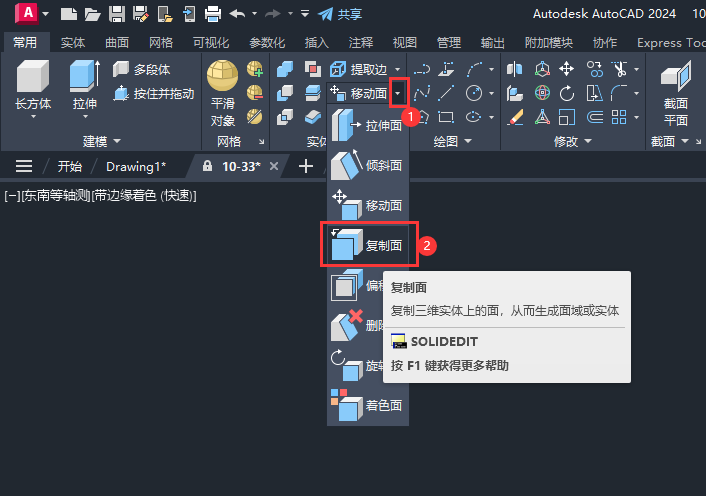Image resolution: width=706 pixels, height=496 pixels.
Task: Save the drawing with the floppy icon
Action: pos(117,14)
